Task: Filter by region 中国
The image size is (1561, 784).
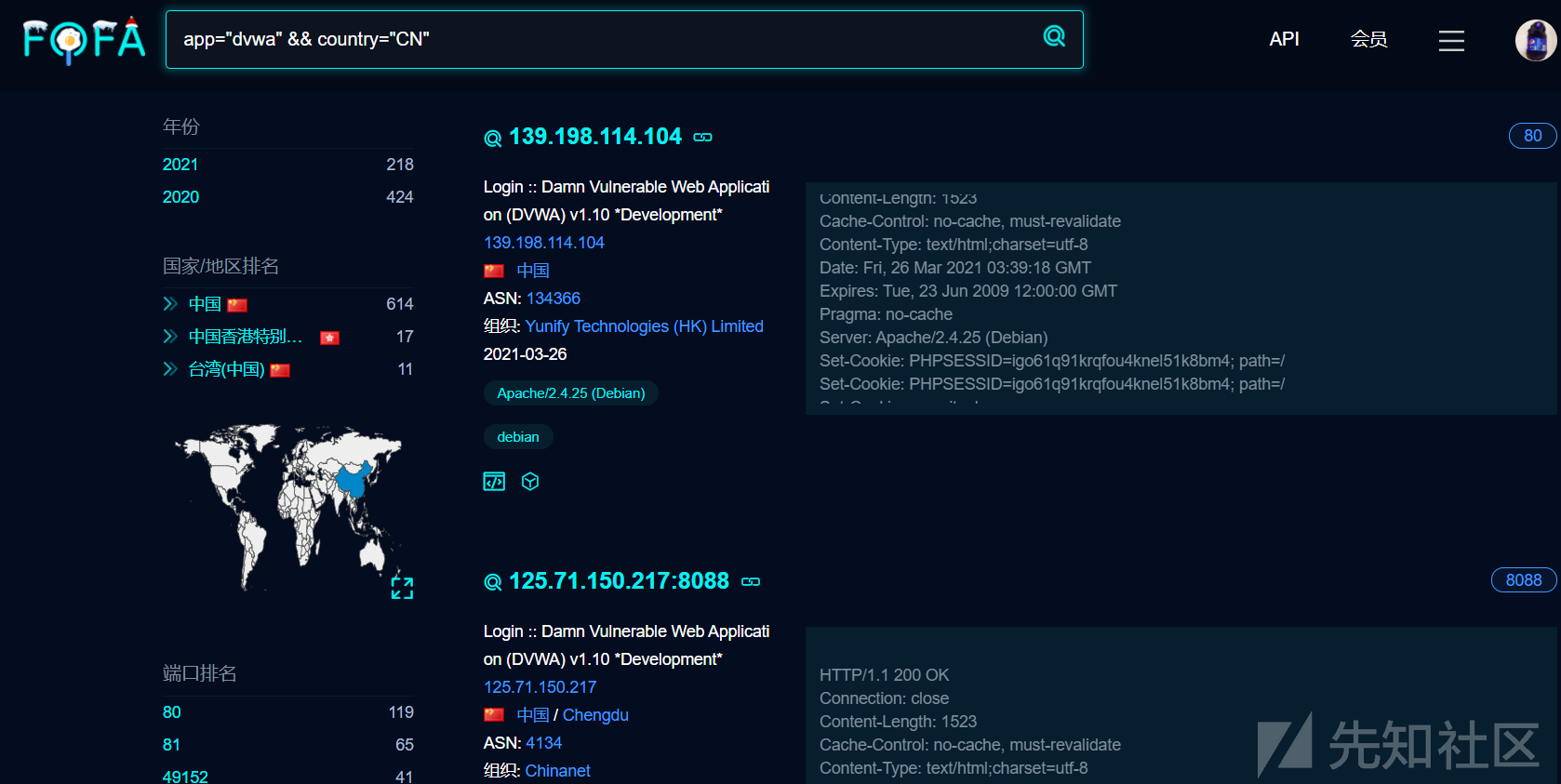Action: click(205, 304)
